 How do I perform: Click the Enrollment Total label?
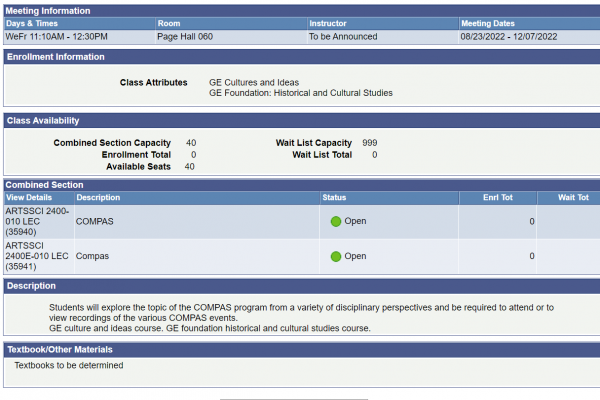[x=136, y=155]
